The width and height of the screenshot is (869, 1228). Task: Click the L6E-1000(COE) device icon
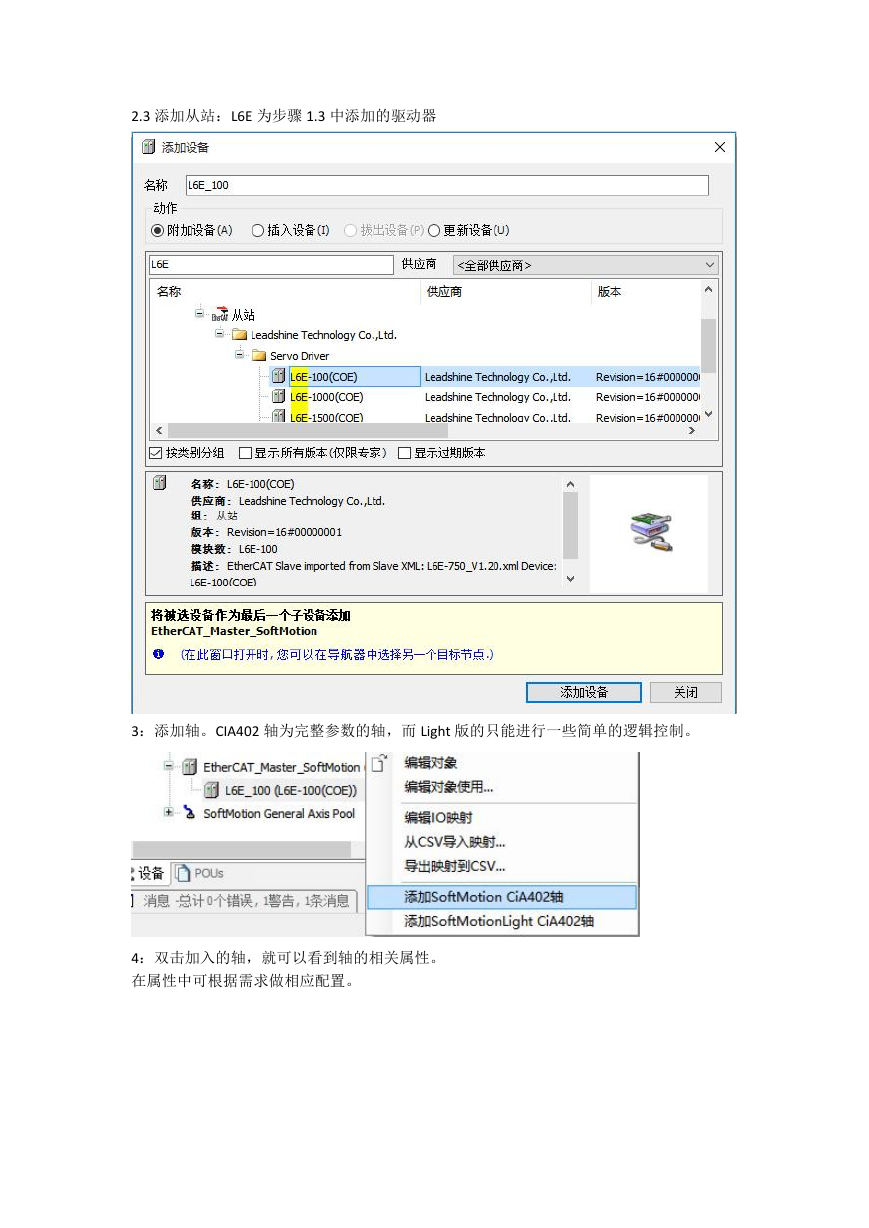point(279,397)
